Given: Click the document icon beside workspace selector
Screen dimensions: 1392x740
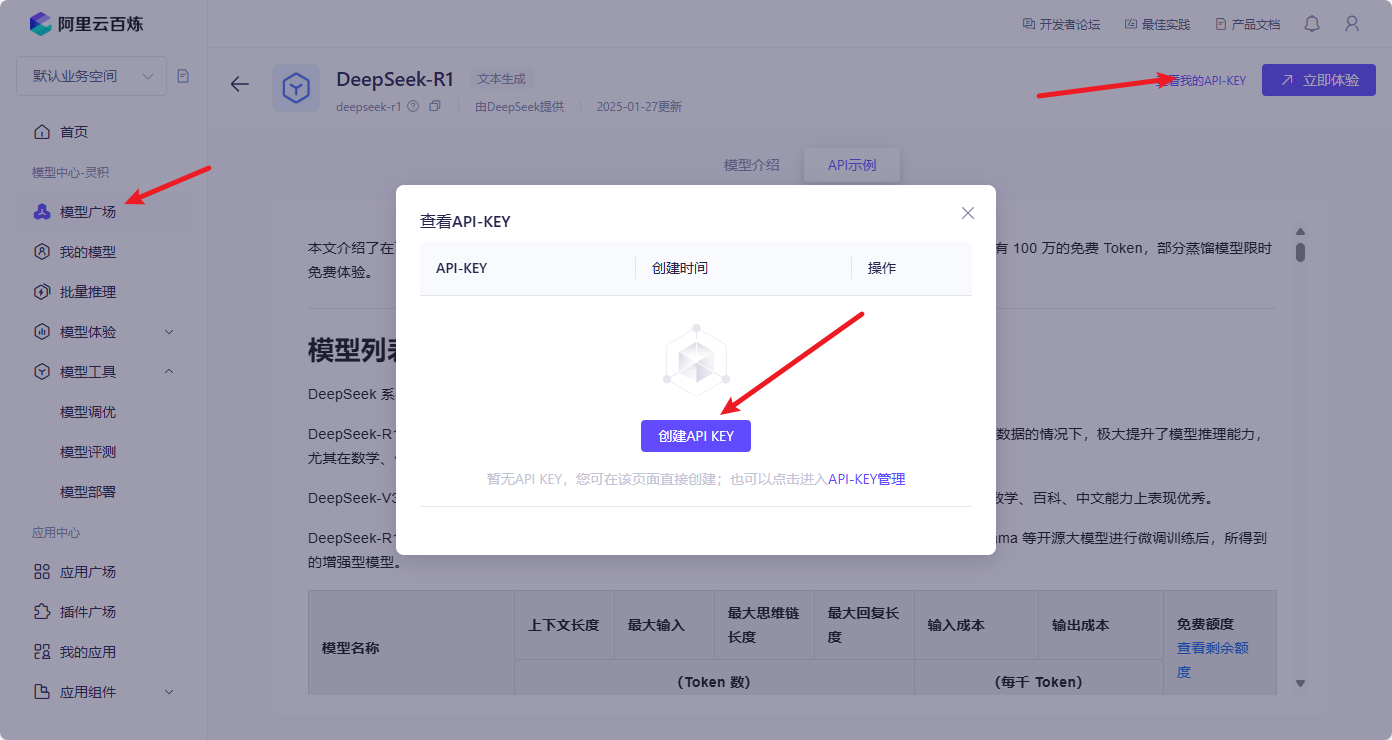Looking at the screenshot, I should 183,76.
